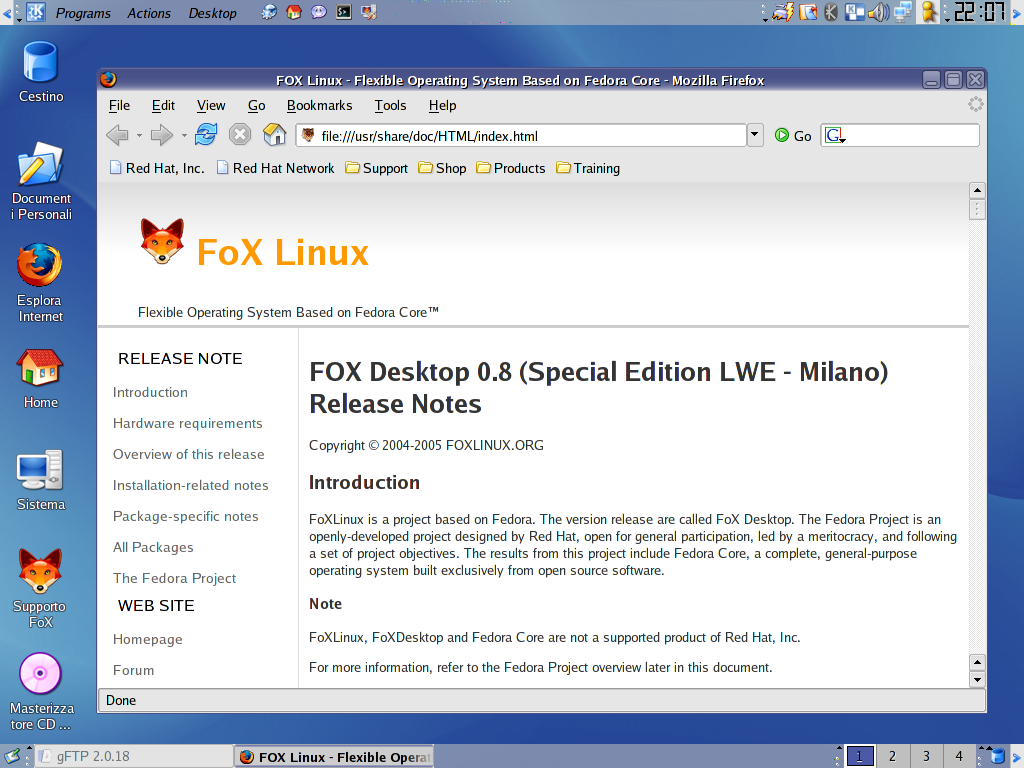Image resolution: width=1024 pixels, height=768 pixels.
Task: Launch the terminal from the panel
Action: (344, 12)
